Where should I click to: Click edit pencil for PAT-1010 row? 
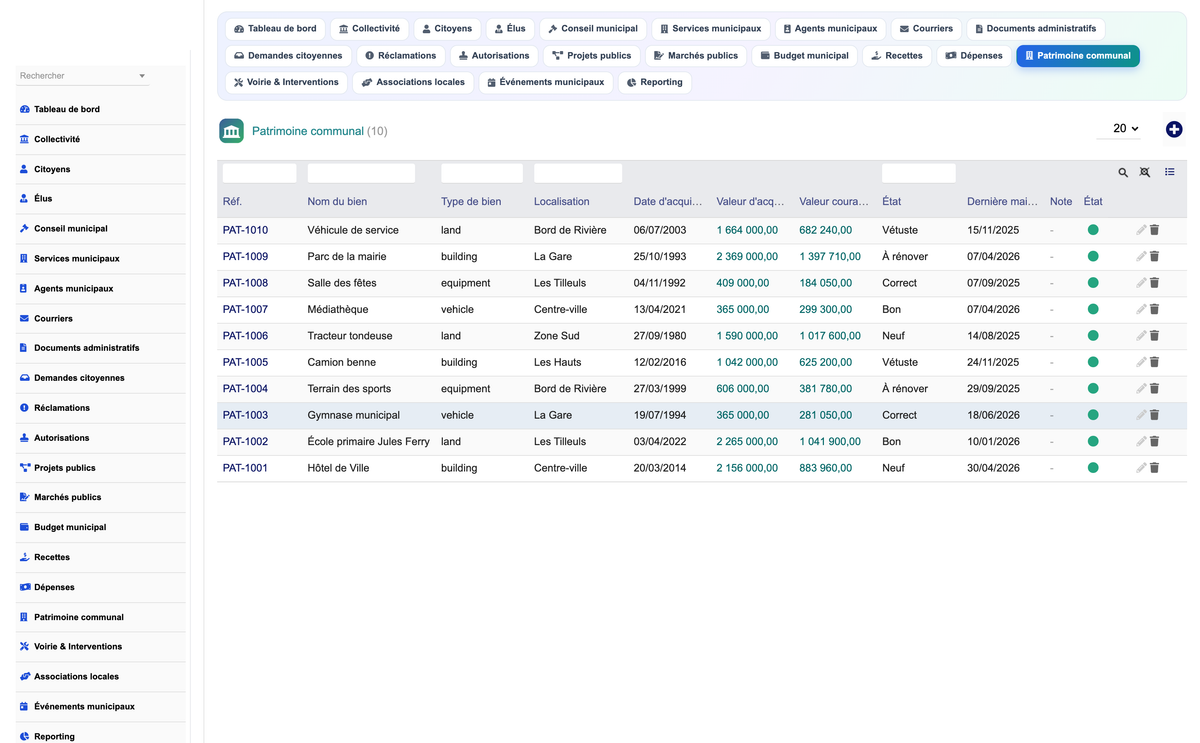tap(1141, 230)
